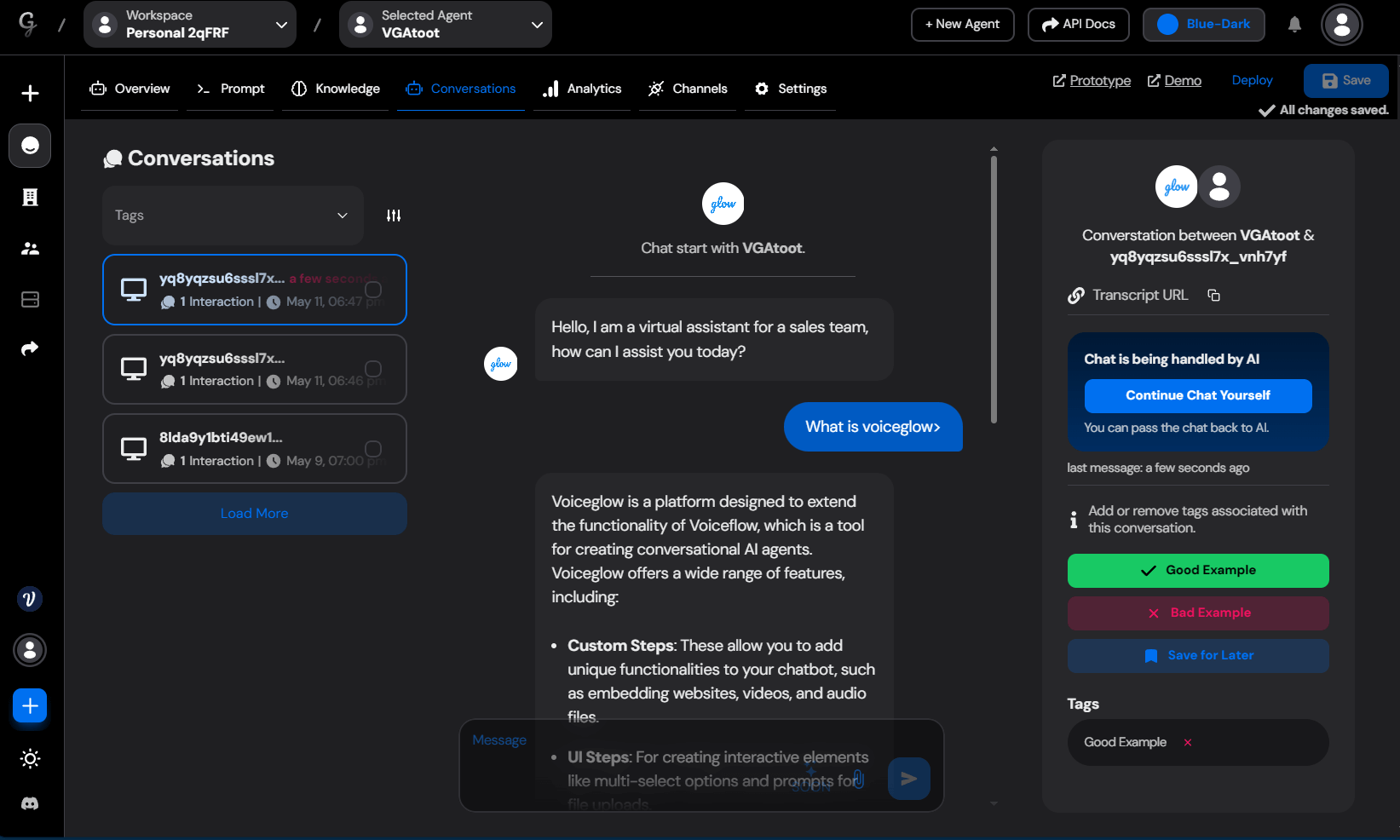Viewport: 1400px width, 840px height.
Task: Open the Blue-Dark theme selector
Action: [x=1203, y=24]
